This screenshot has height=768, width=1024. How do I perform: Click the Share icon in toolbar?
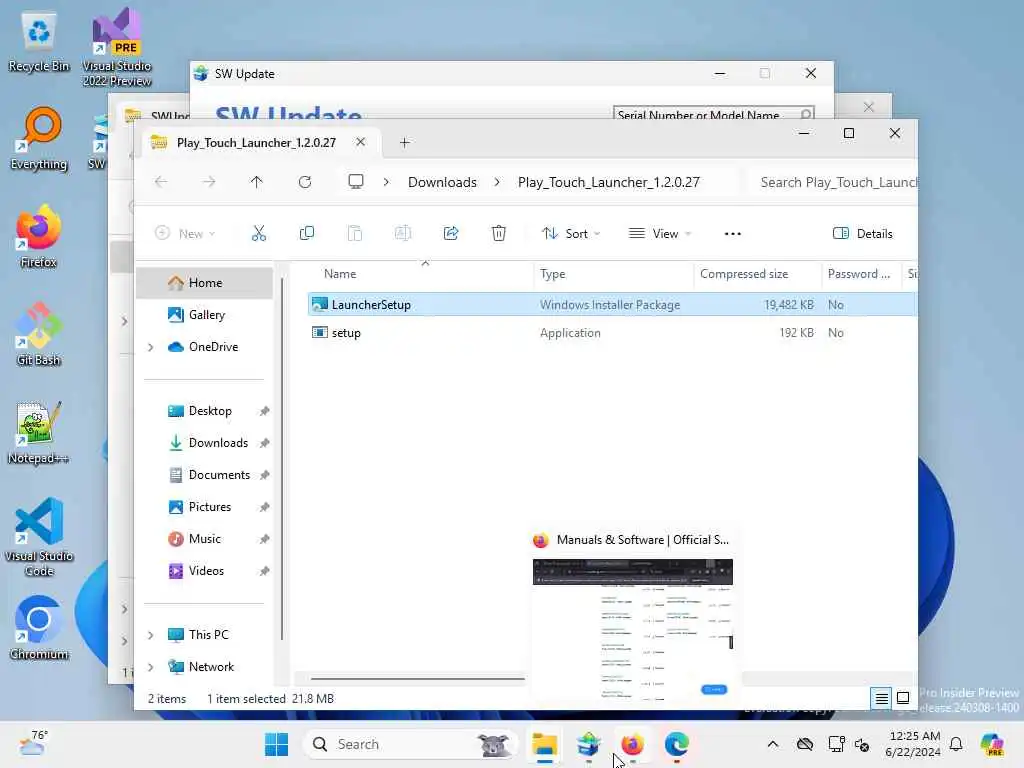tap(451, 233)
